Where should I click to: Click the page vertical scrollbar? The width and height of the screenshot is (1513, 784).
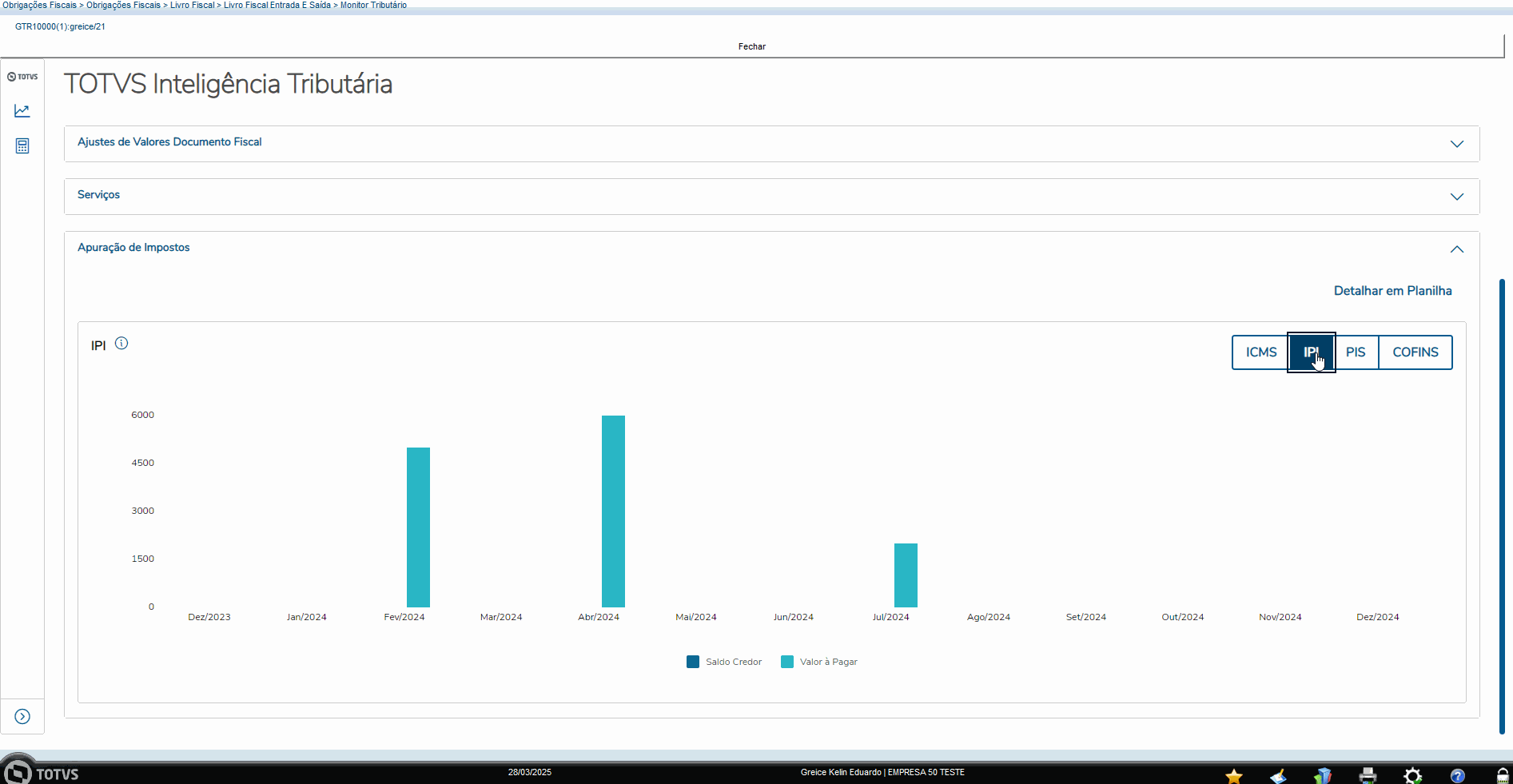[1502, 507]
